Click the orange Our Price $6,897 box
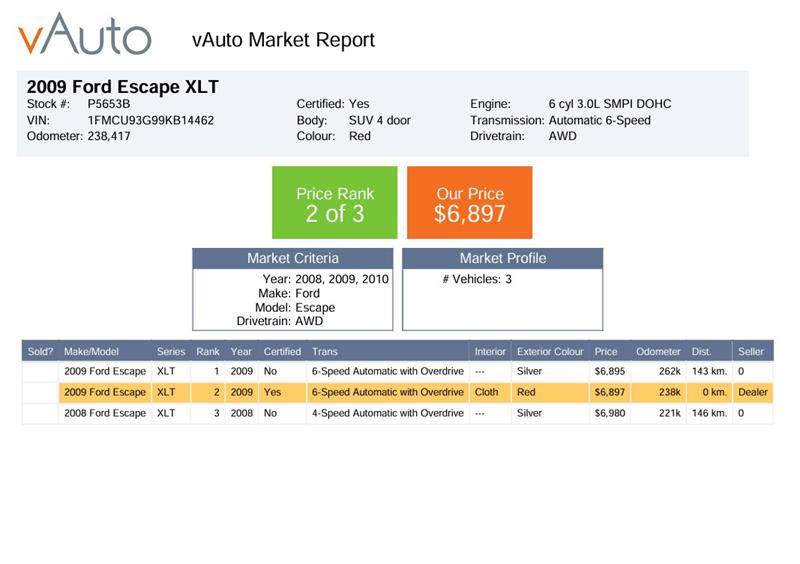 (x=469, y=203)
